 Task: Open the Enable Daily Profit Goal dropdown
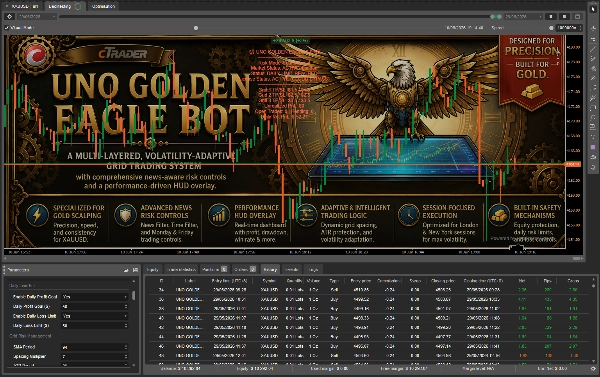[95, 297]
